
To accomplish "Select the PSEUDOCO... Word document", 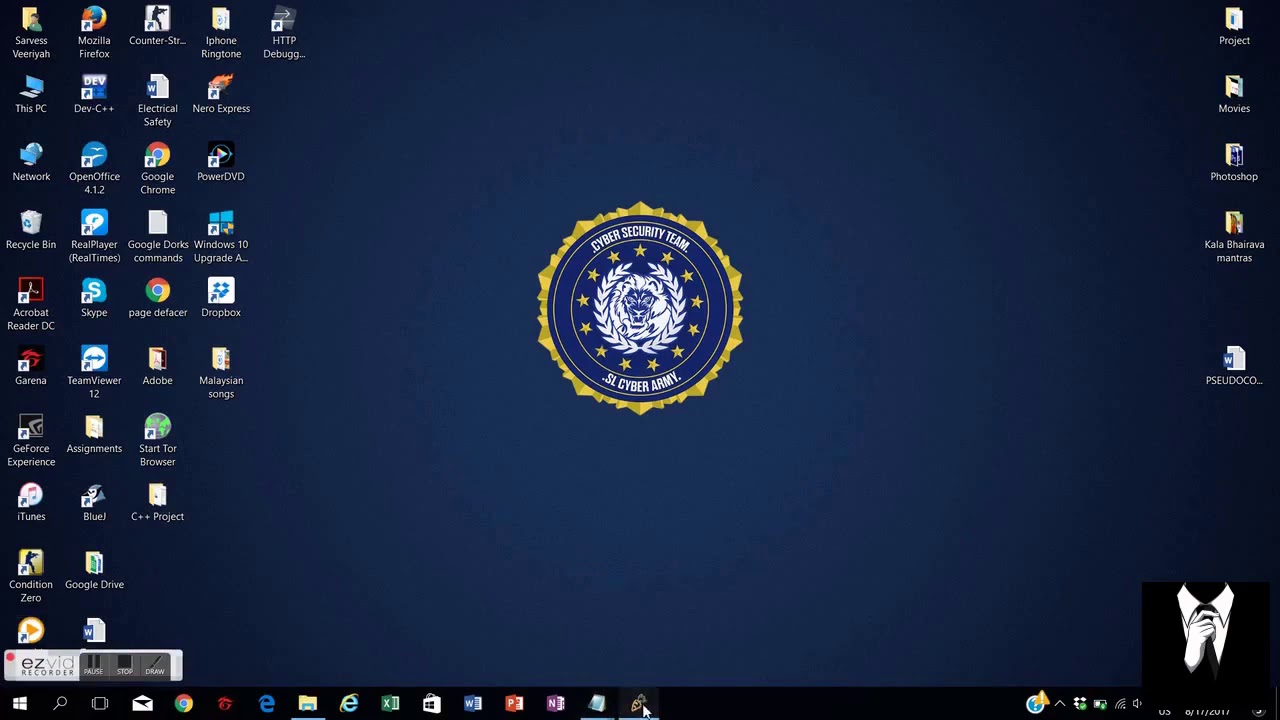I will coord(1234,366).
